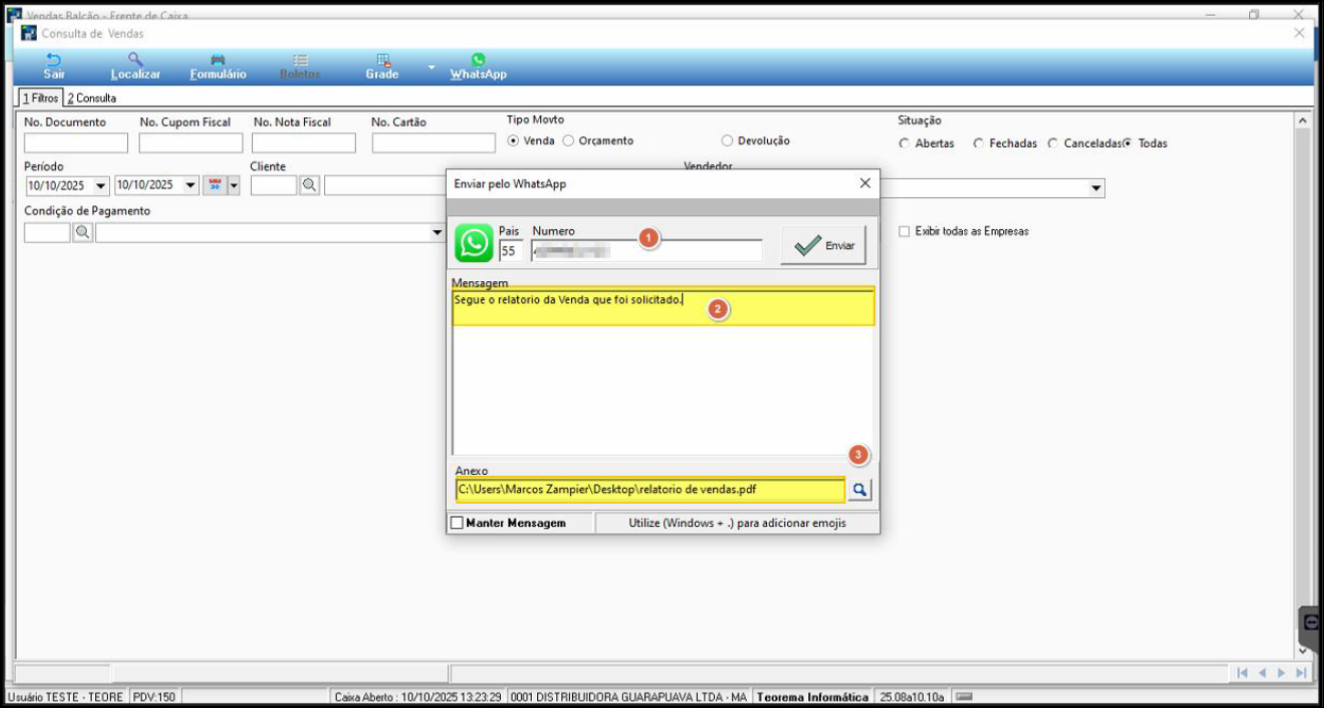Open the Período calendar icon

pos(215,185)
